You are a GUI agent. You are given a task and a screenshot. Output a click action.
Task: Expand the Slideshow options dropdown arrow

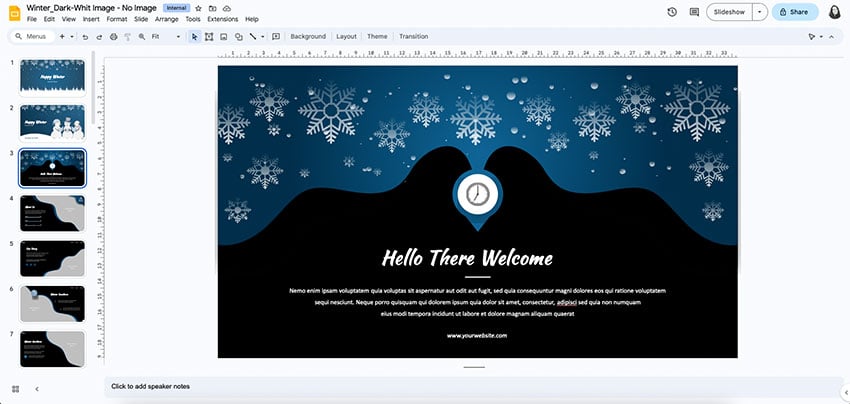pos(761,12)
